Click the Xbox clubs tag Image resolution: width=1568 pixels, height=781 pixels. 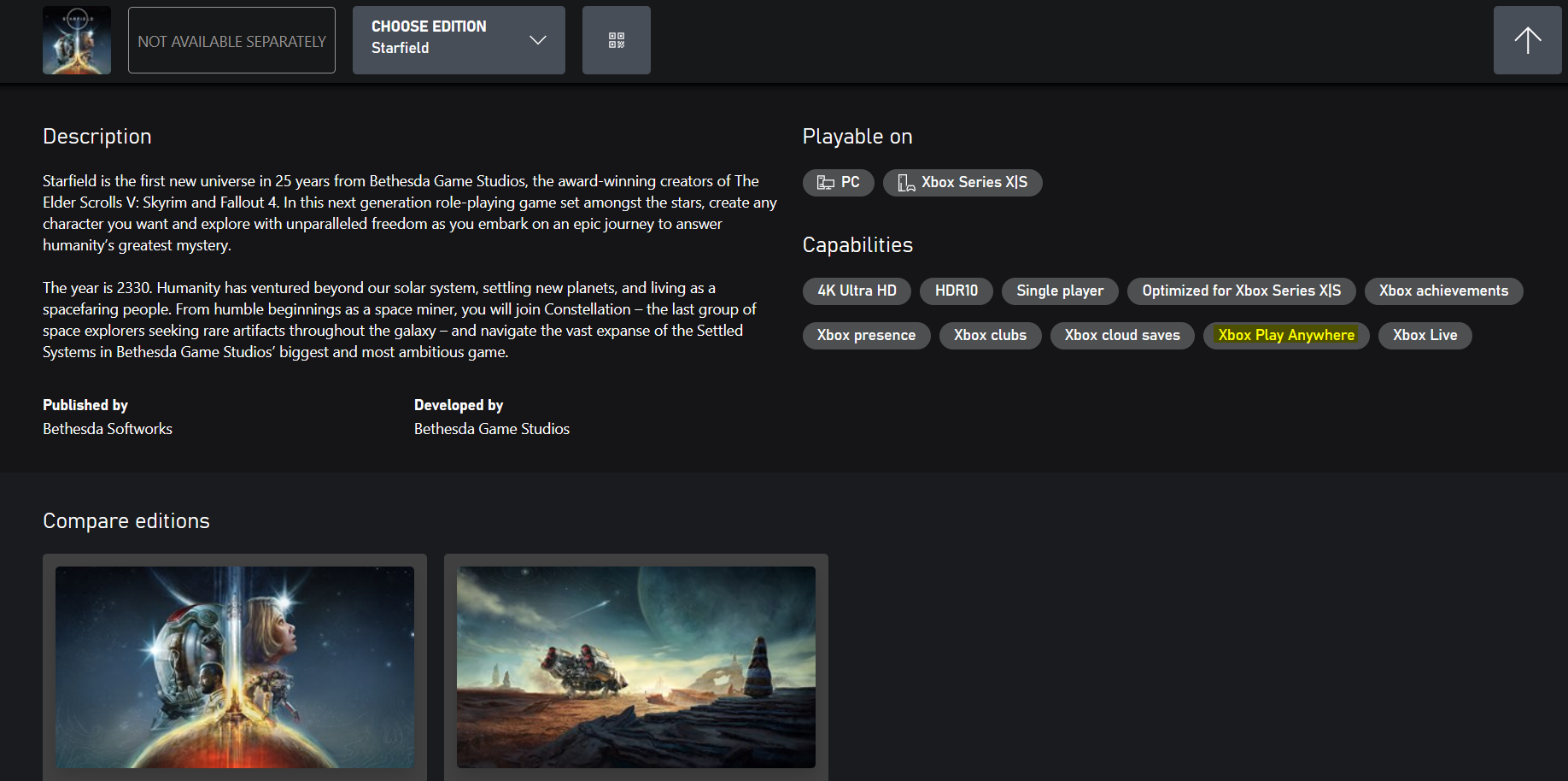click(990, 335)
